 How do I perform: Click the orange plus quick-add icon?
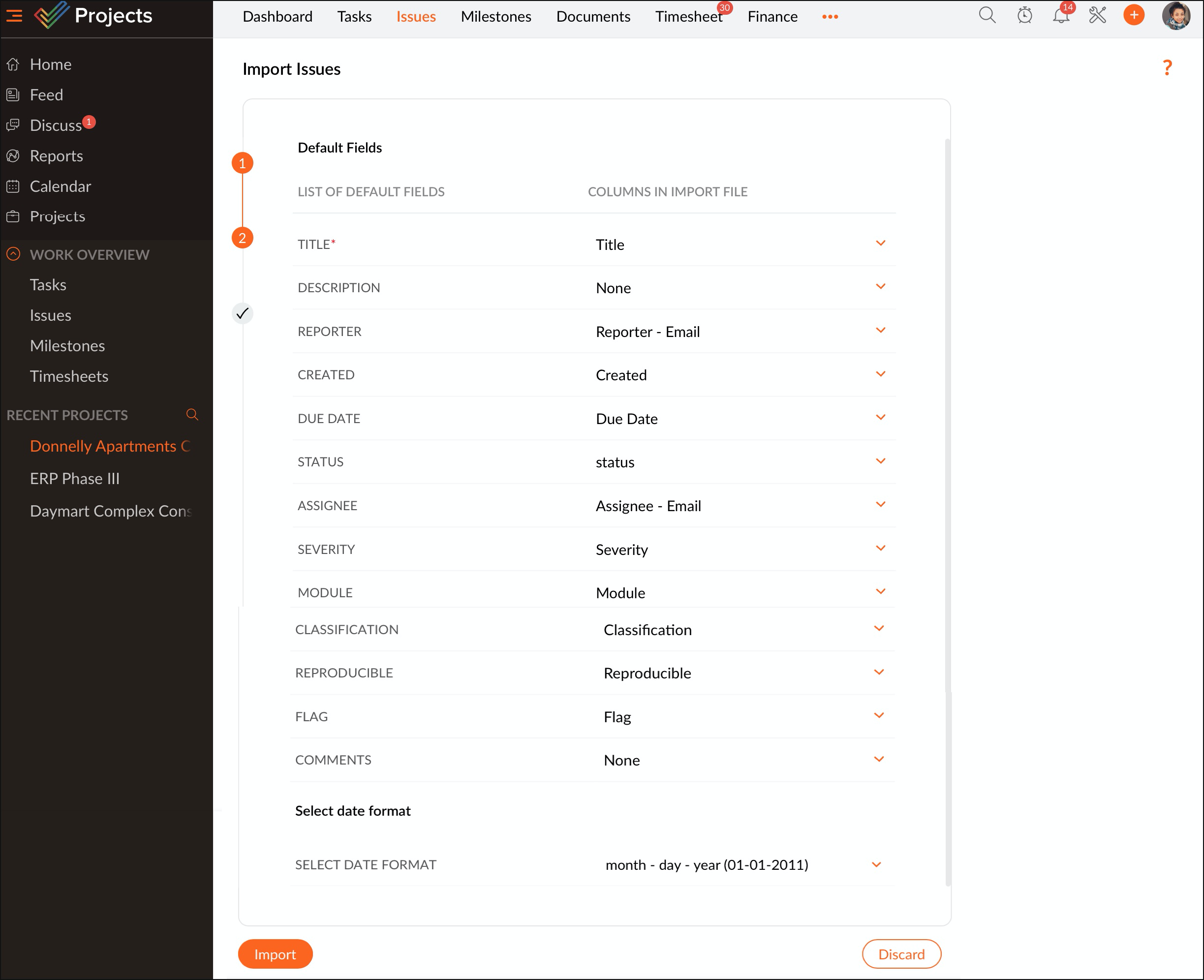(1134, 15)
